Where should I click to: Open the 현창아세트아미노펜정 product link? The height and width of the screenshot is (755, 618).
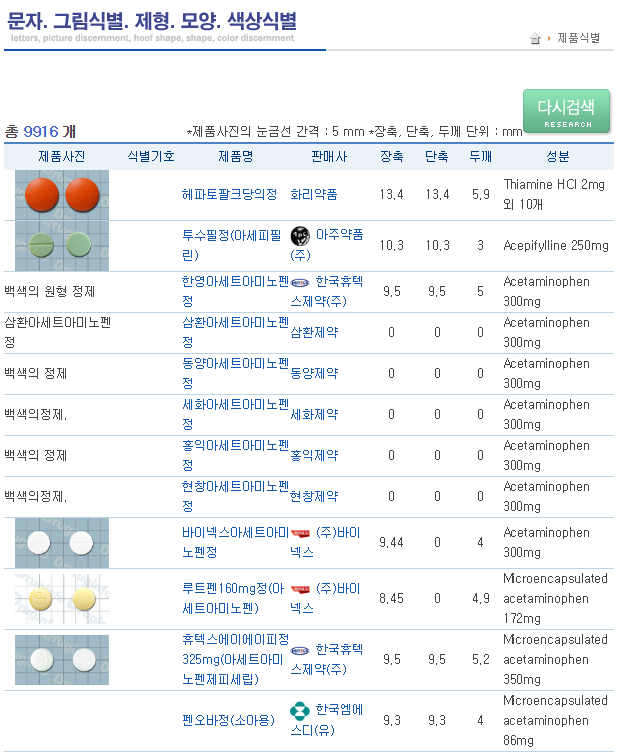[236, 496]
